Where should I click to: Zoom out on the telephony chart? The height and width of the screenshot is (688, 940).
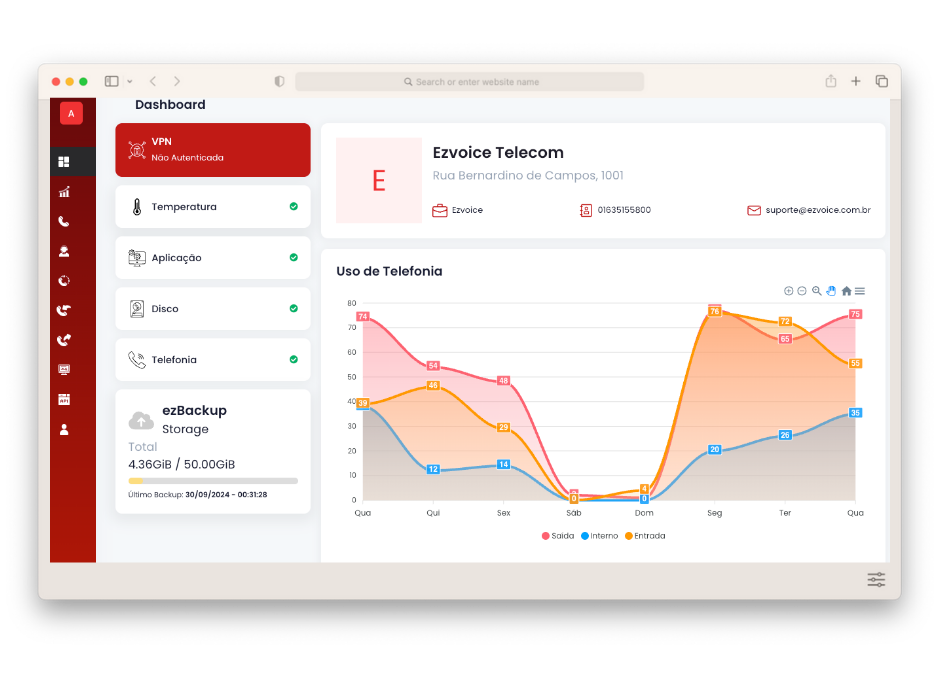click(x=802, y=291)
